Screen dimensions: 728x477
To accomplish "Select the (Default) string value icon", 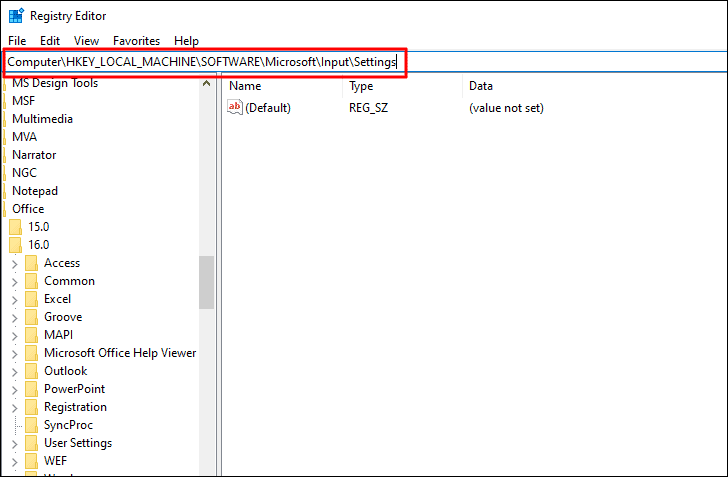I will pos(234,107).
